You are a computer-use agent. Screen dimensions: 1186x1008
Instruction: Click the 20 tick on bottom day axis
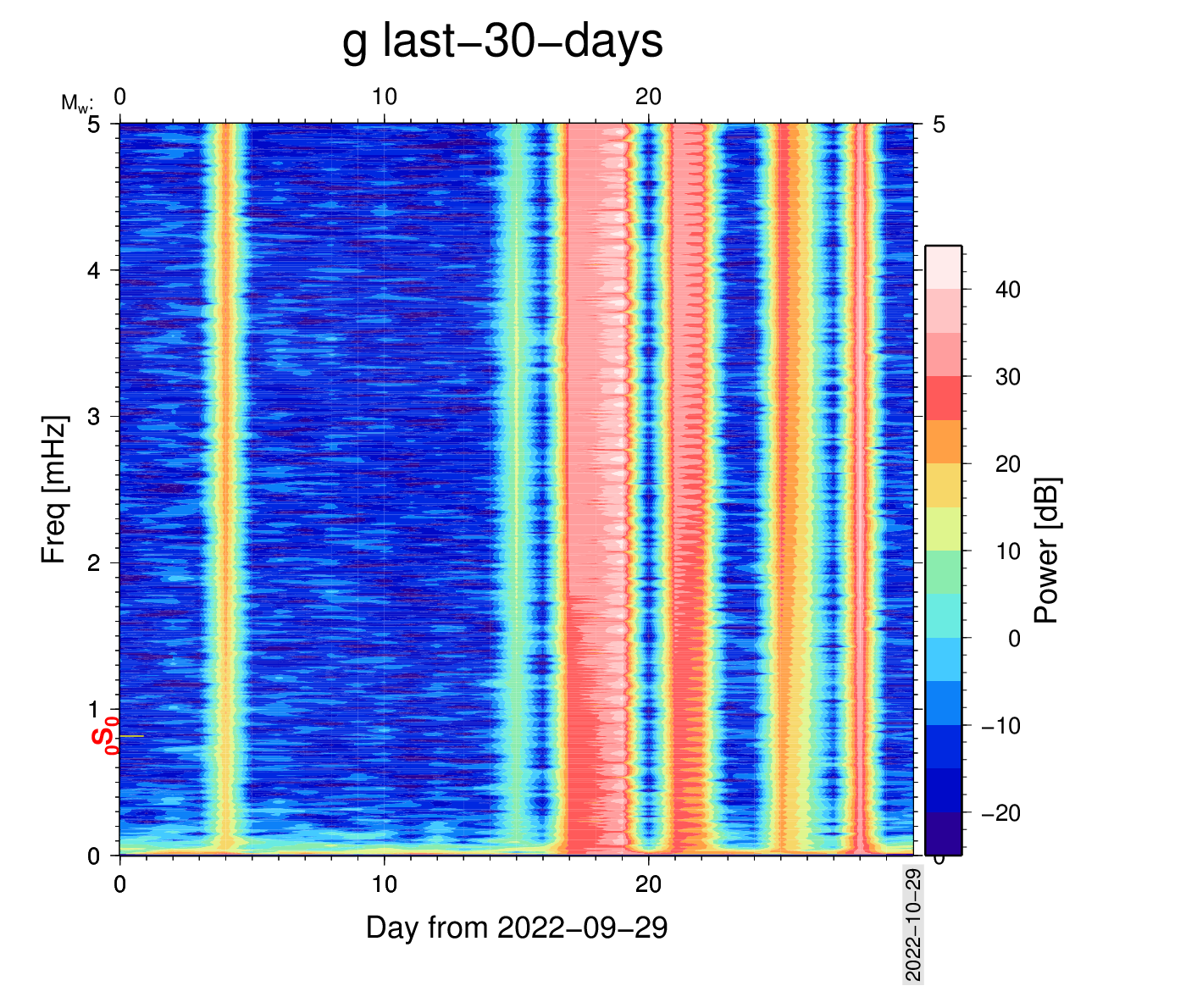(x=648, y=885)
